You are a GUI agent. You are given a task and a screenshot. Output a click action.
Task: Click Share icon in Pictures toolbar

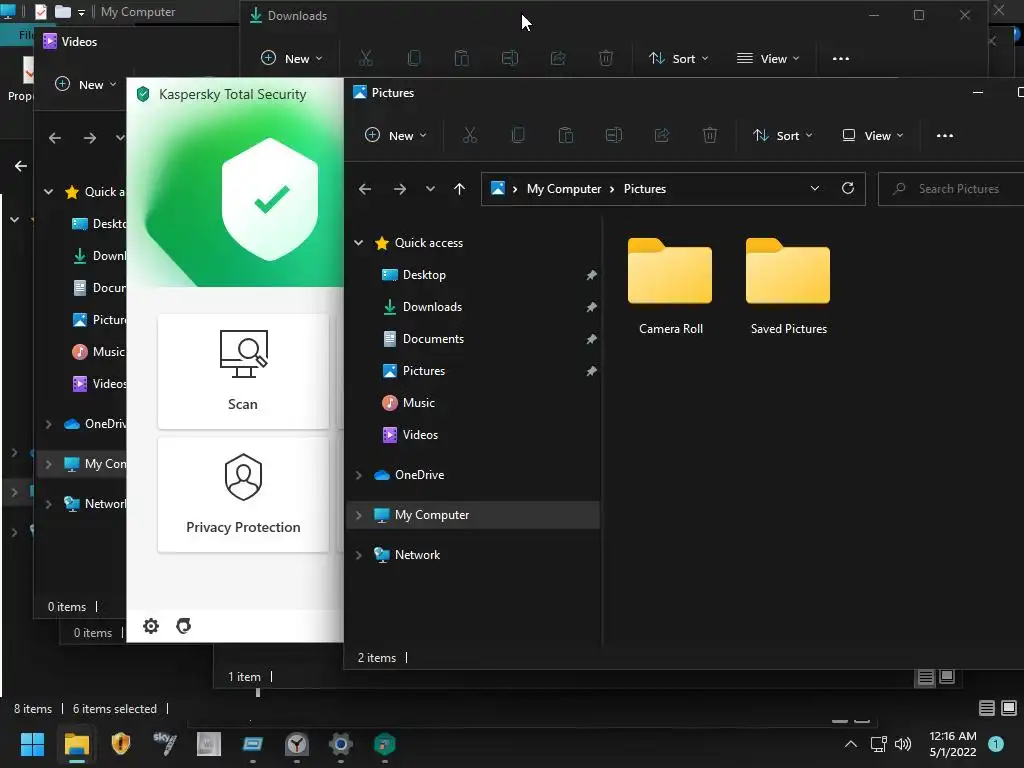tap(662, 135)
